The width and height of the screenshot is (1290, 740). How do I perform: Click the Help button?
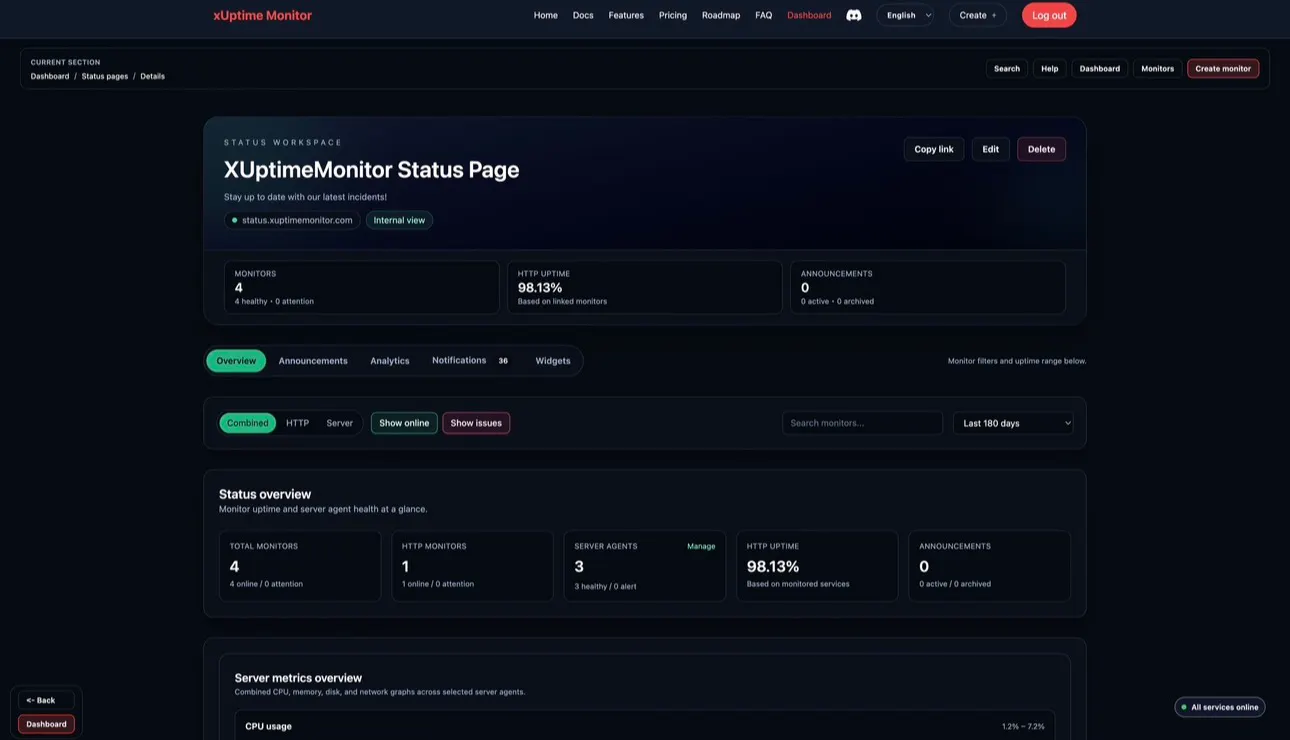[1049, 69]
